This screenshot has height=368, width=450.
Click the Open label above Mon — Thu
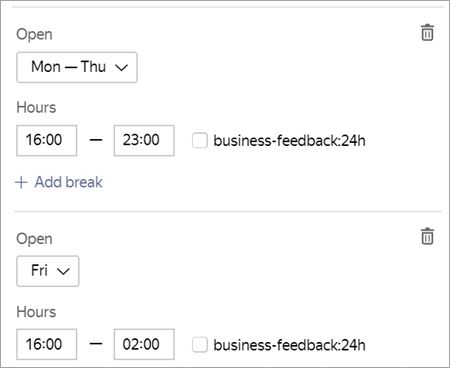coord(34,35)
